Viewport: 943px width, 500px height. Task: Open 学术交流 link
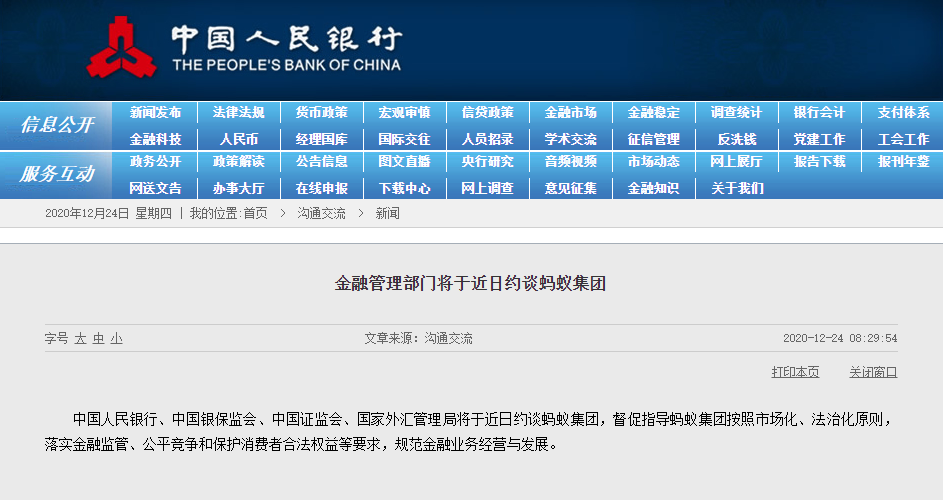(570, 140)
